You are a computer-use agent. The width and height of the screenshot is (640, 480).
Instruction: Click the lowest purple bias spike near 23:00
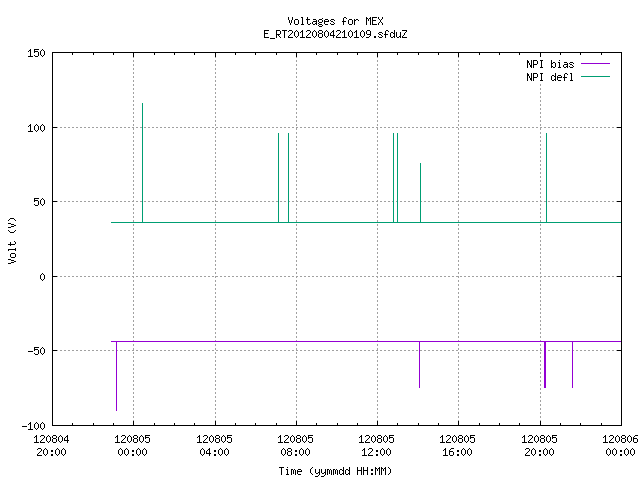click(116, 376)
